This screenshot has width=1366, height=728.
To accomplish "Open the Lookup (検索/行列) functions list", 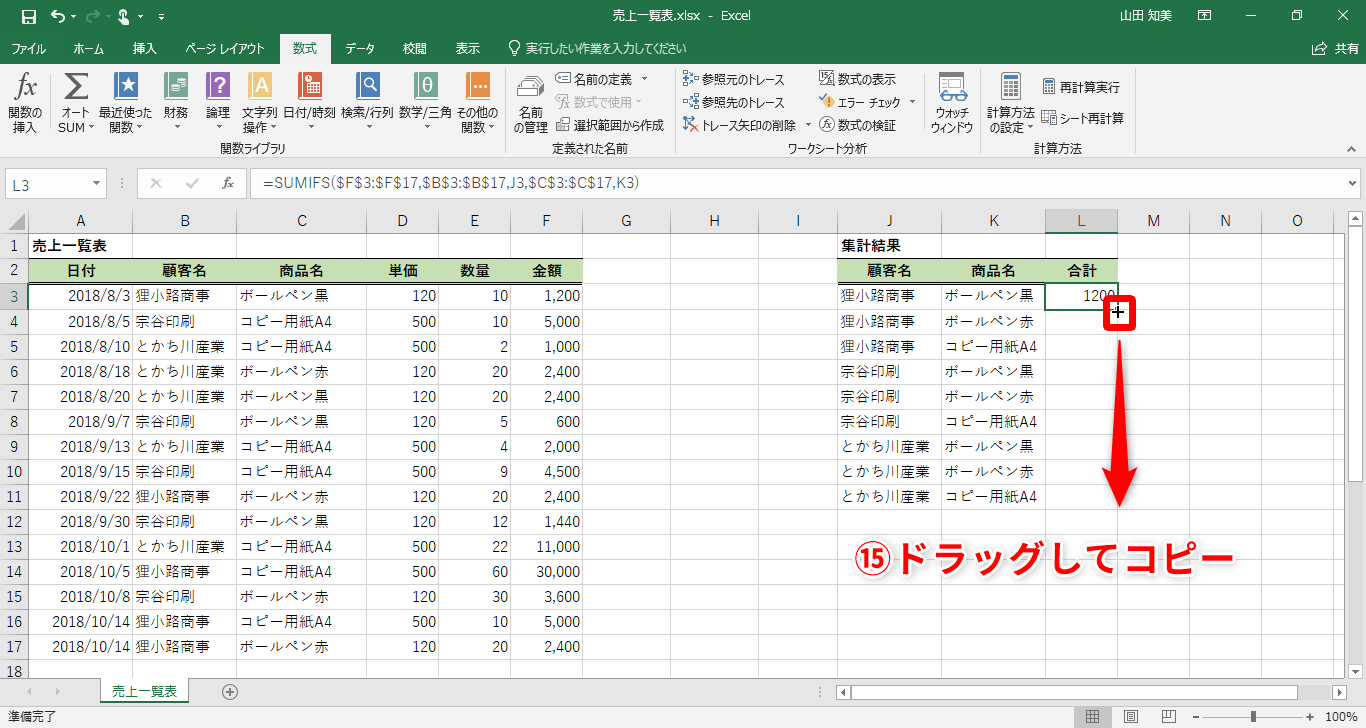I will pos(368,103).
